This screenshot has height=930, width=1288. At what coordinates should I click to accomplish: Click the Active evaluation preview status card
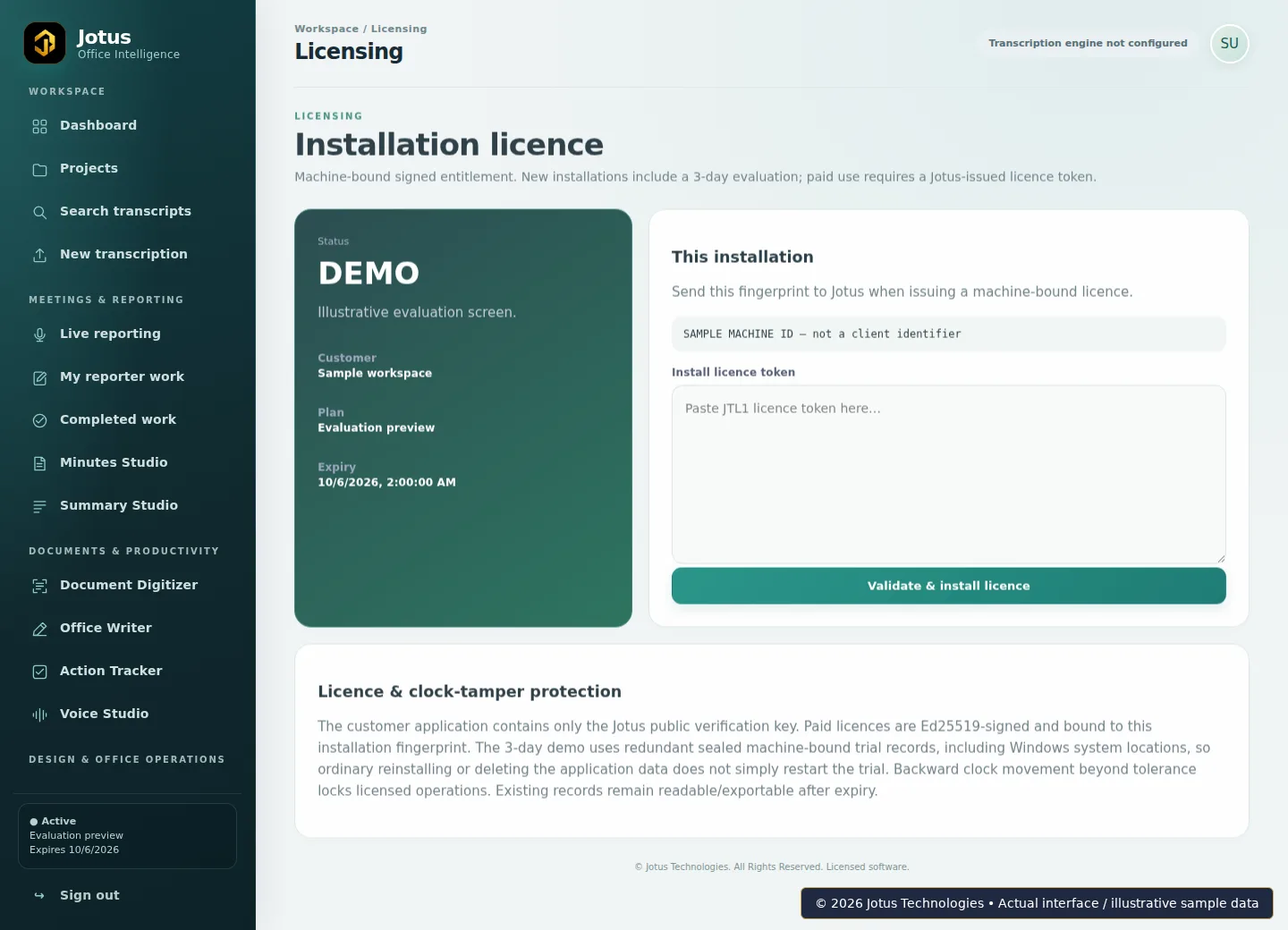pyautogui.click(x=127, y=836)
